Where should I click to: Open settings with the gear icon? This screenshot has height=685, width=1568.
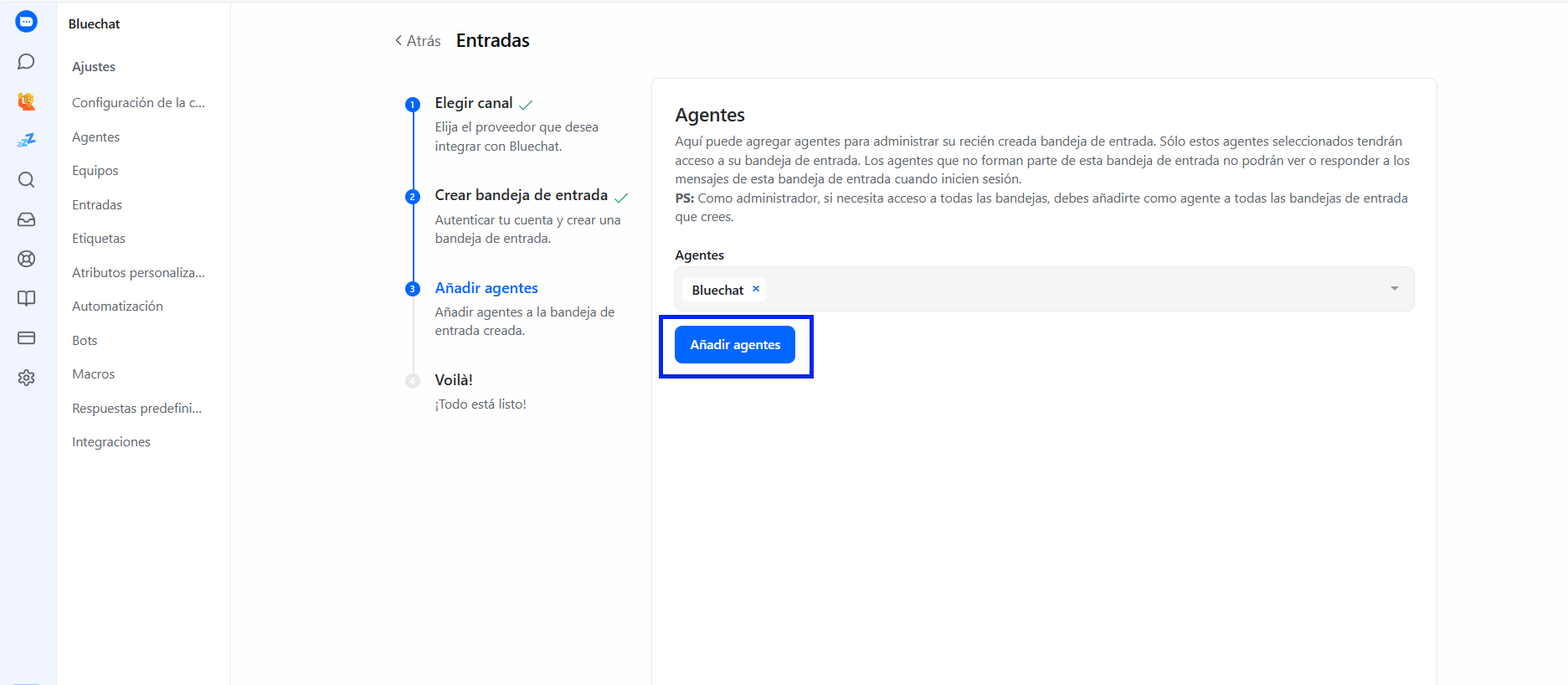tap(27, 378)
